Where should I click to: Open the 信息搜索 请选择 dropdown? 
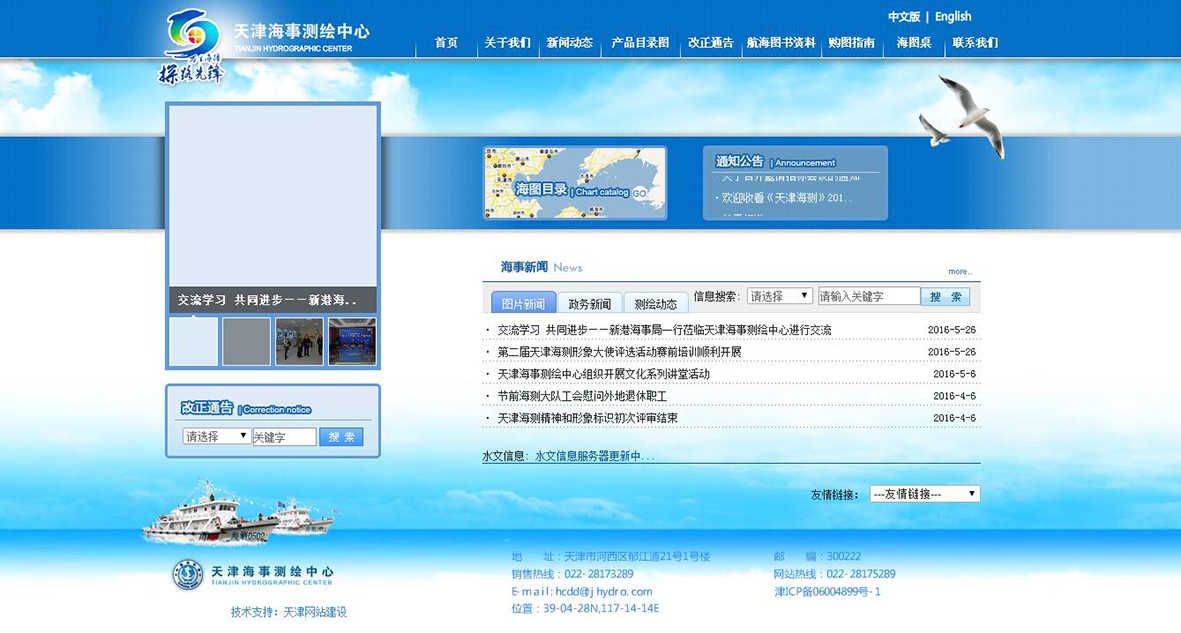click(780, 296)
